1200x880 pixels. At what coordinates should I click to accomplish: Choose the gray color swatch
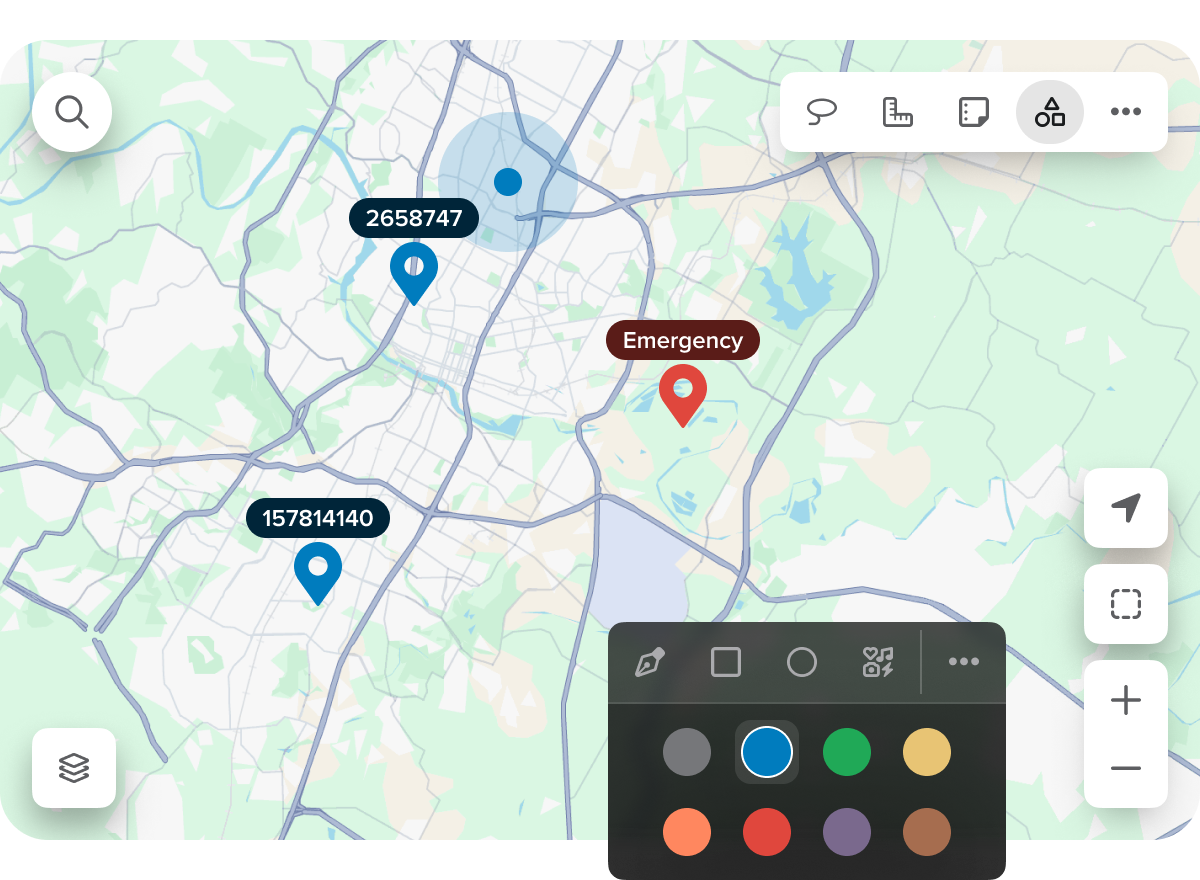coord(687,752)
